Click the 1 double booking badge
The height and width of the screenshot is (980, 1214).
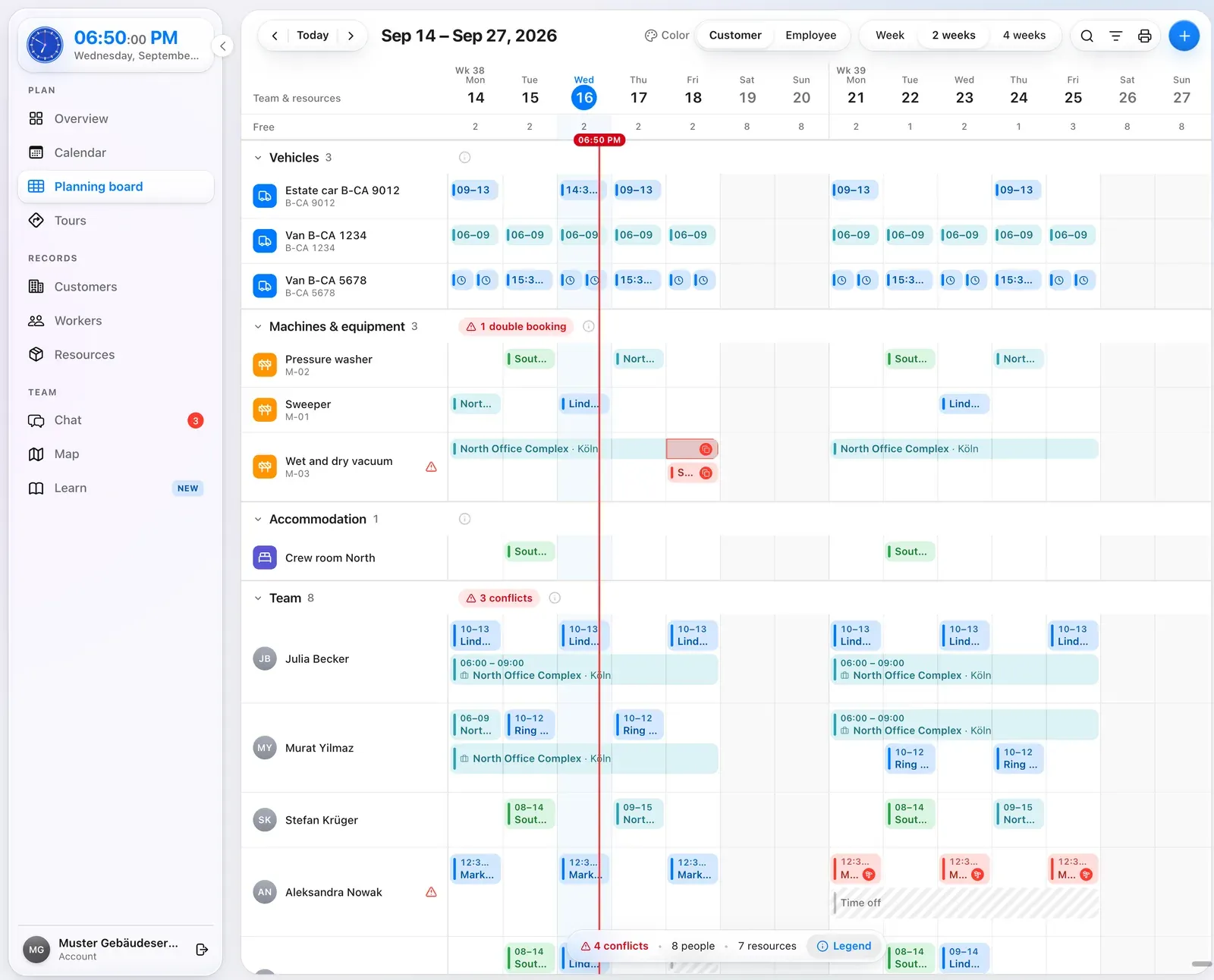pyautogui.click(x=516, y=326)
